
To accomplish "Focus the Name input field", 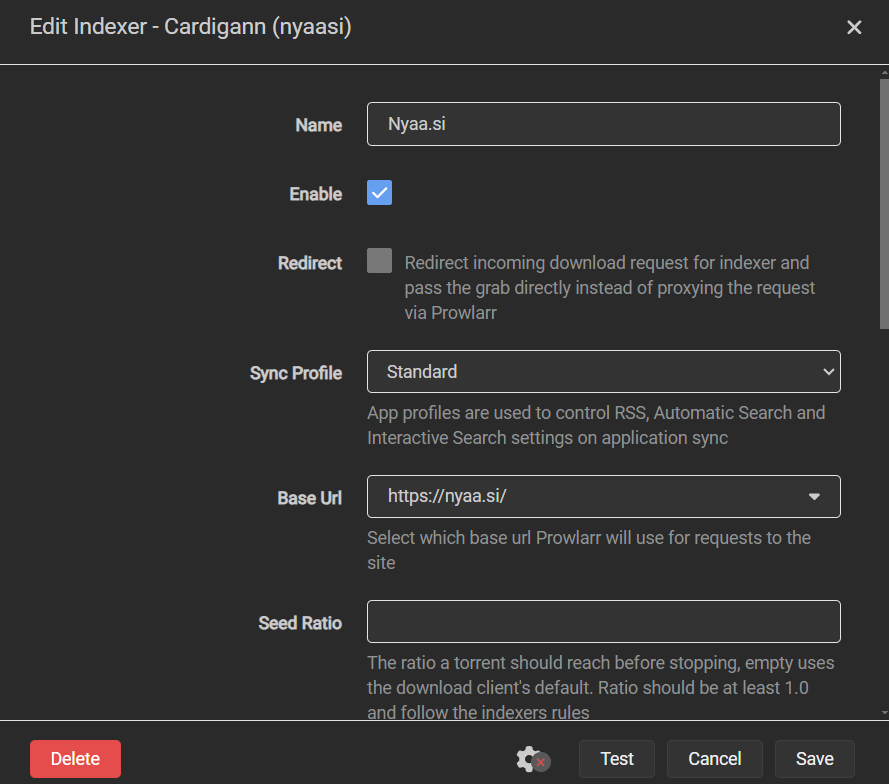I will (x=603, y=124).
